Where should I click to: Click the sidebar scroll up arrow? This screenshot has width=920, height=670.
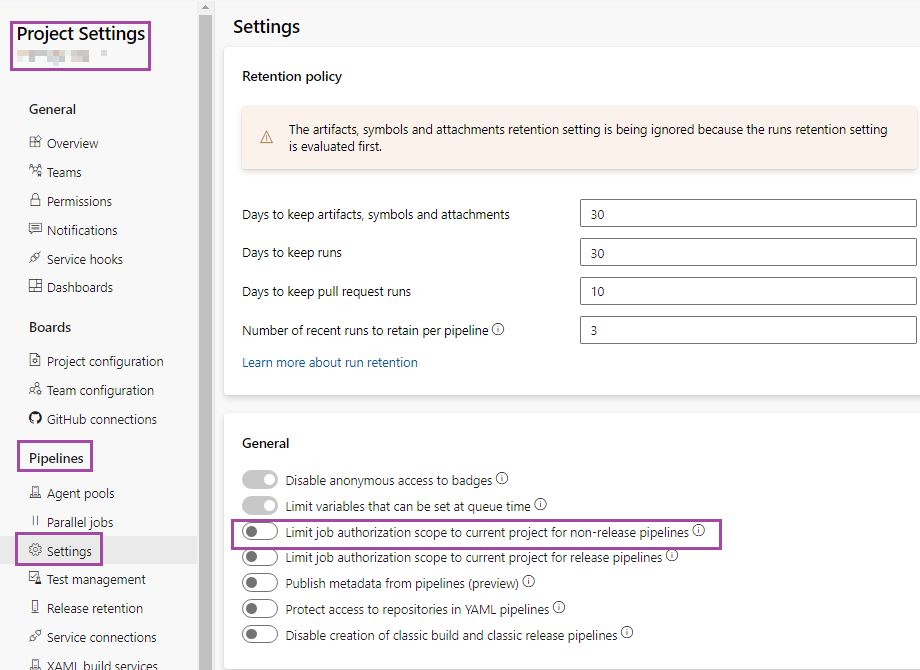(205, 7)
